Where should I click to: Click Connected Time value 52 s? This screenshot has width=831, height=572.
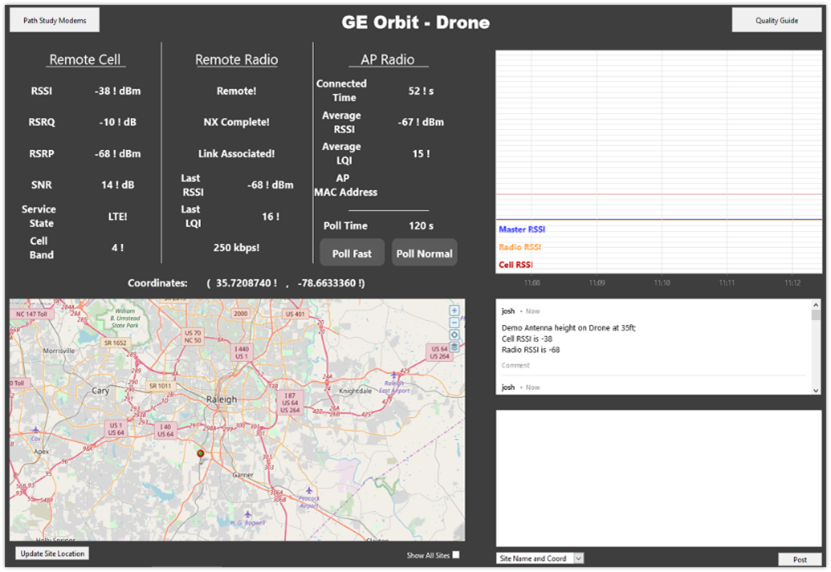[x=421, y=91]
